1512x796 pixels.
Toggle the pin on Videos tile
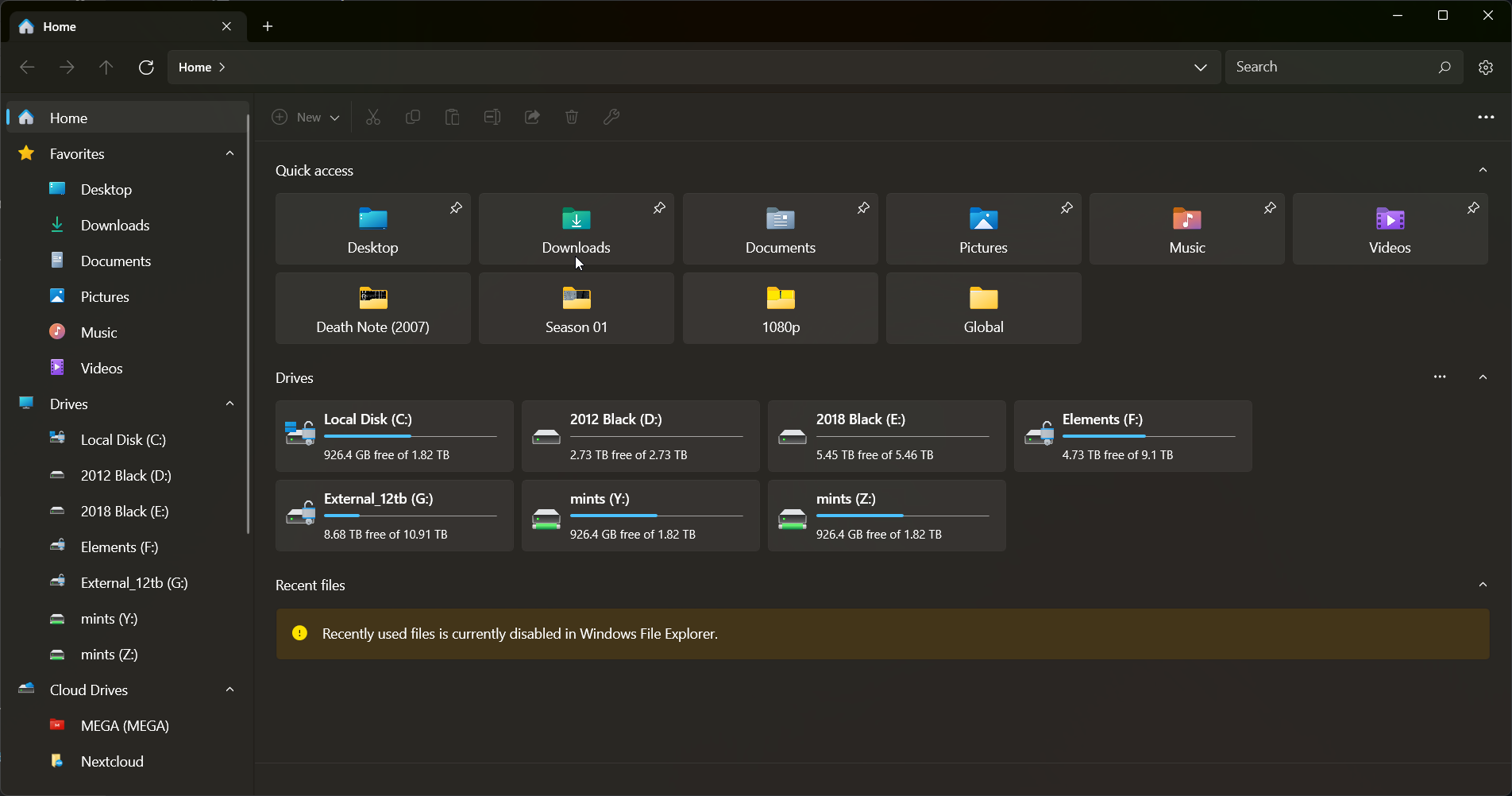pos(1473,208)
